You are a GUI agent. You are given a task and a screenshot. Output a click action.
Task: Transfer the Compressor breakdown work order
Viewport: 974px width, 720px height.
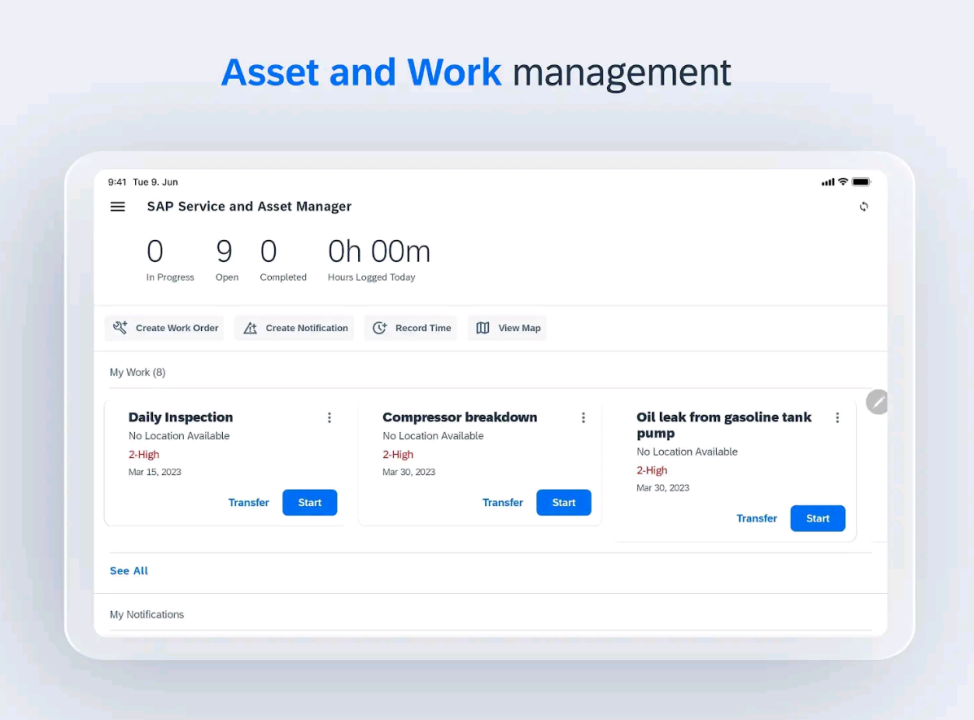point(503,503)
